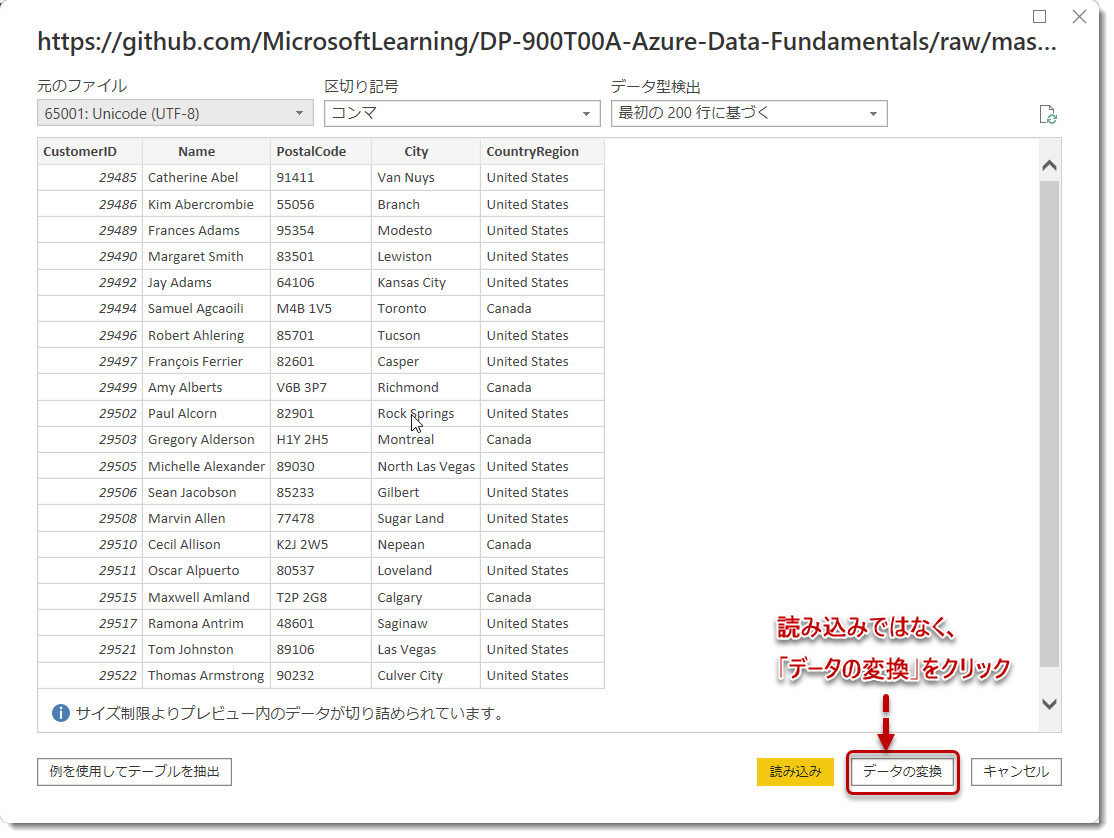Click the scrollbar down arrow

click(1049, 704)
